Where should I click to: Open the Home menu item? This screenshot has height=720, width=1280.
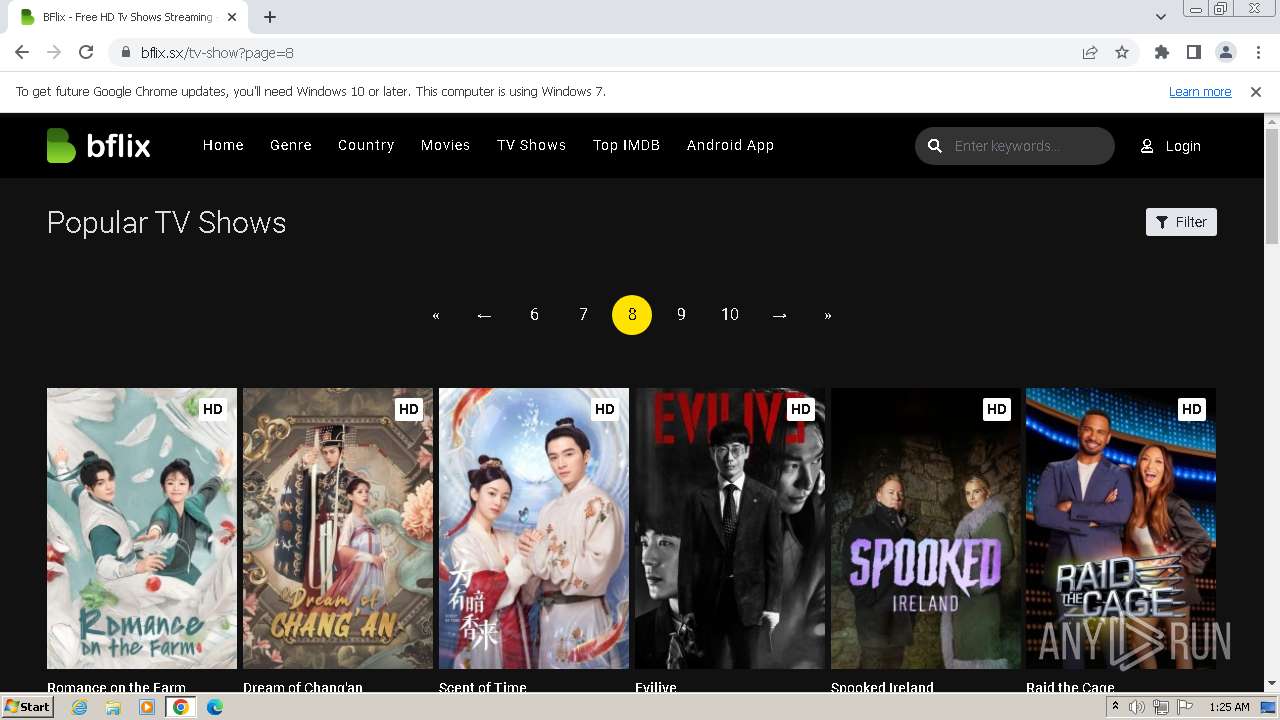tap(223, 145)
